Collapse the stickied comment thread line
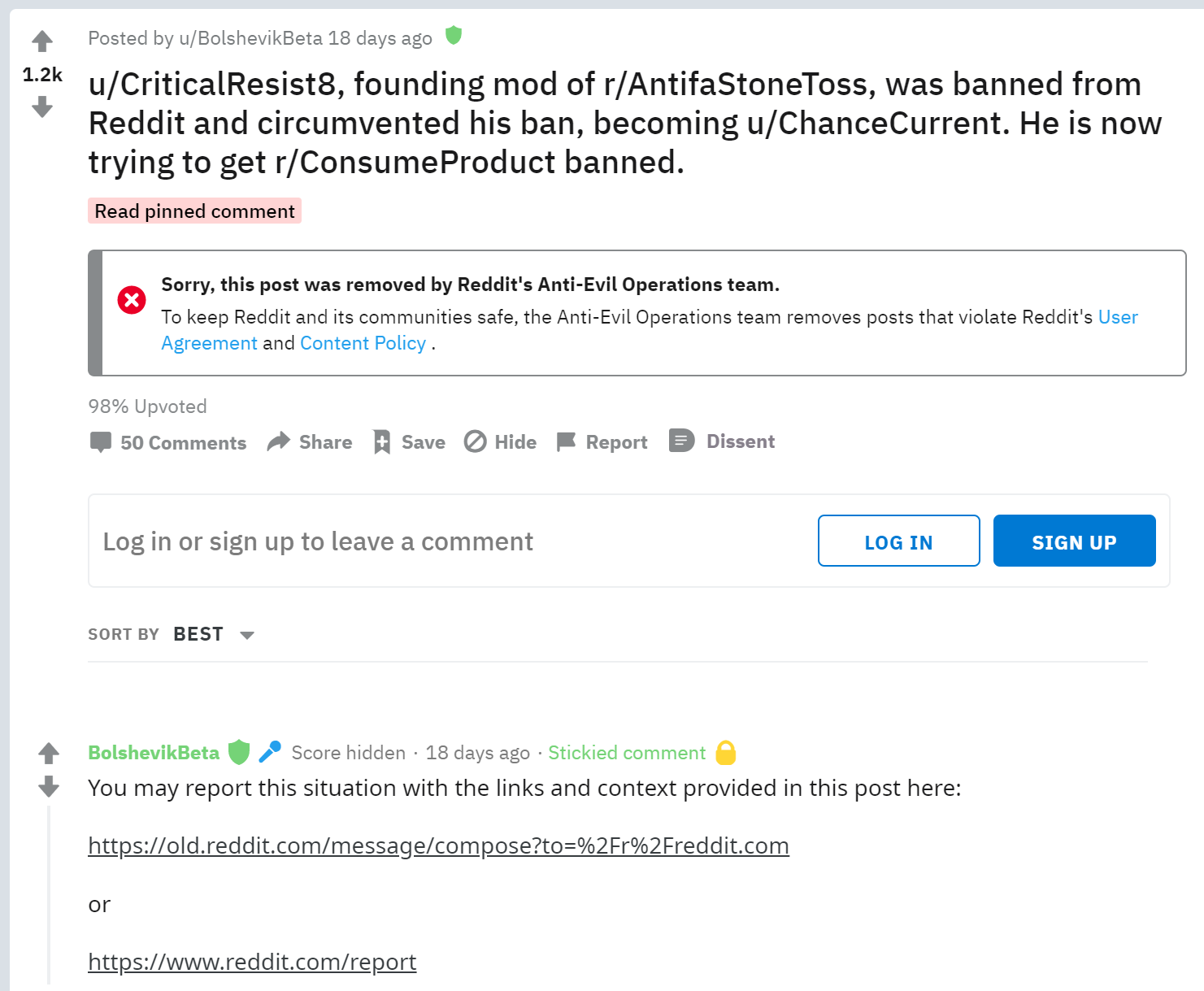Viewport: 1204px width, 991px height. click(49, 894)
